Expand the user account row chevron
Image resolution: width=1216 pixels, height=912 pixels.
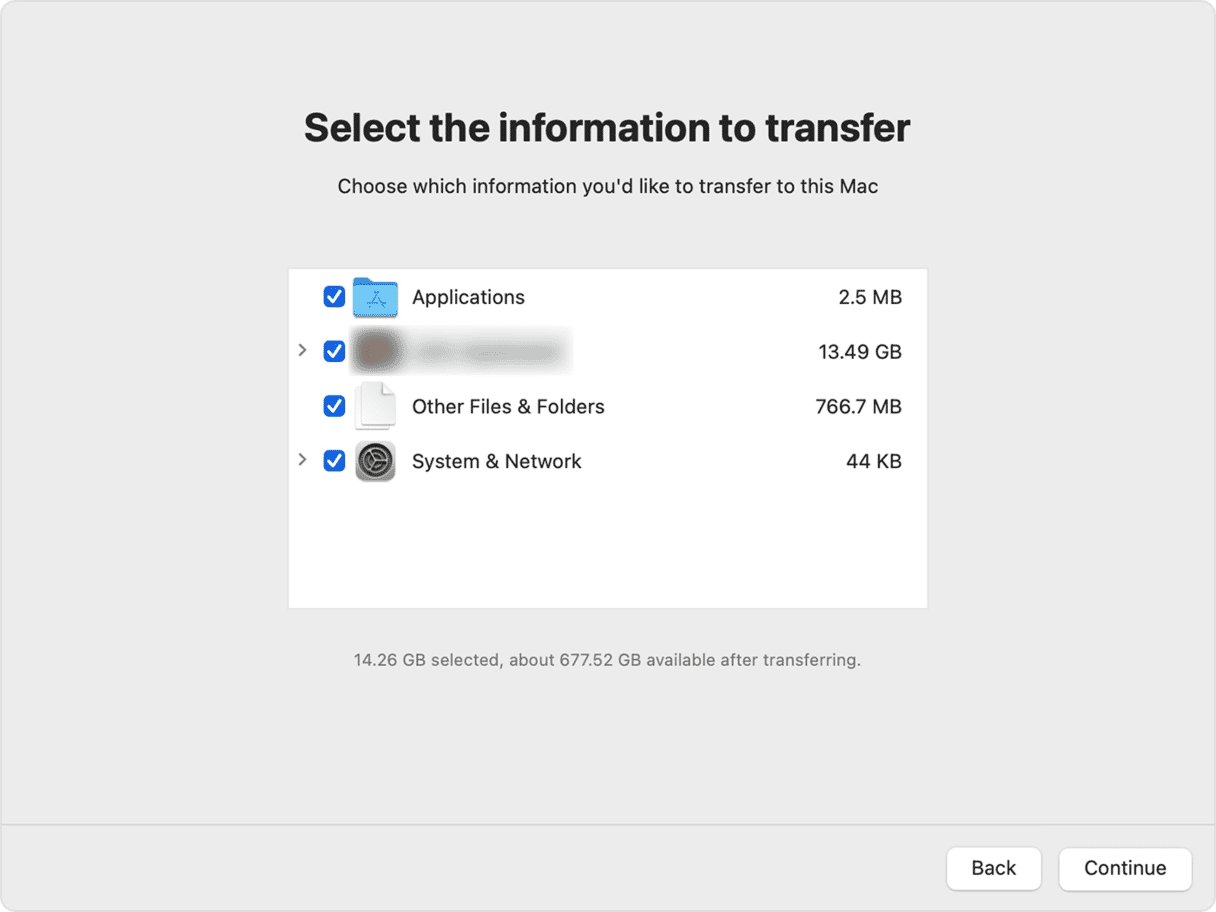(x=302, y=351)
